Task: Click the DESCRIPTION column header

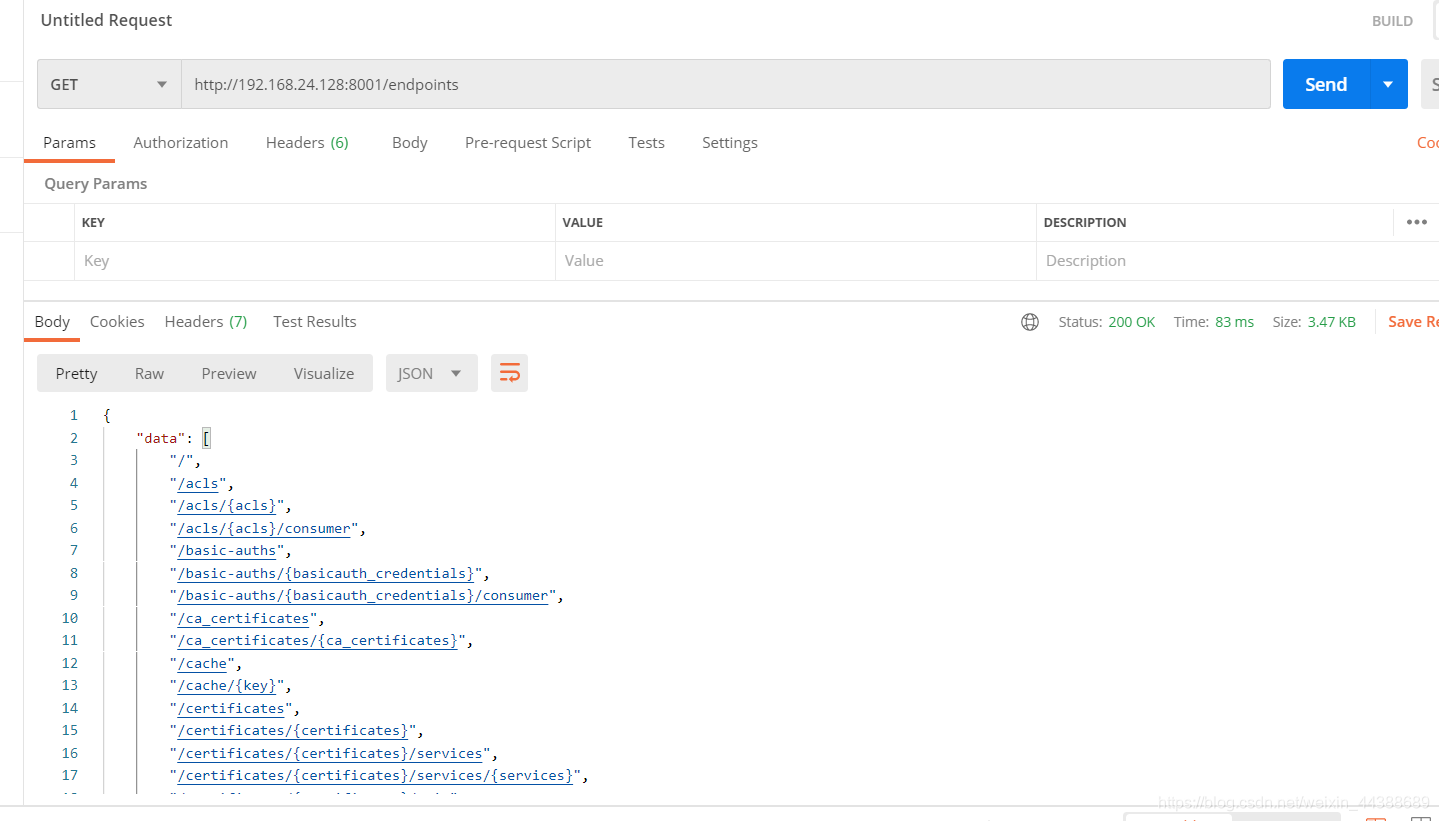Action: coord(1085,222)
